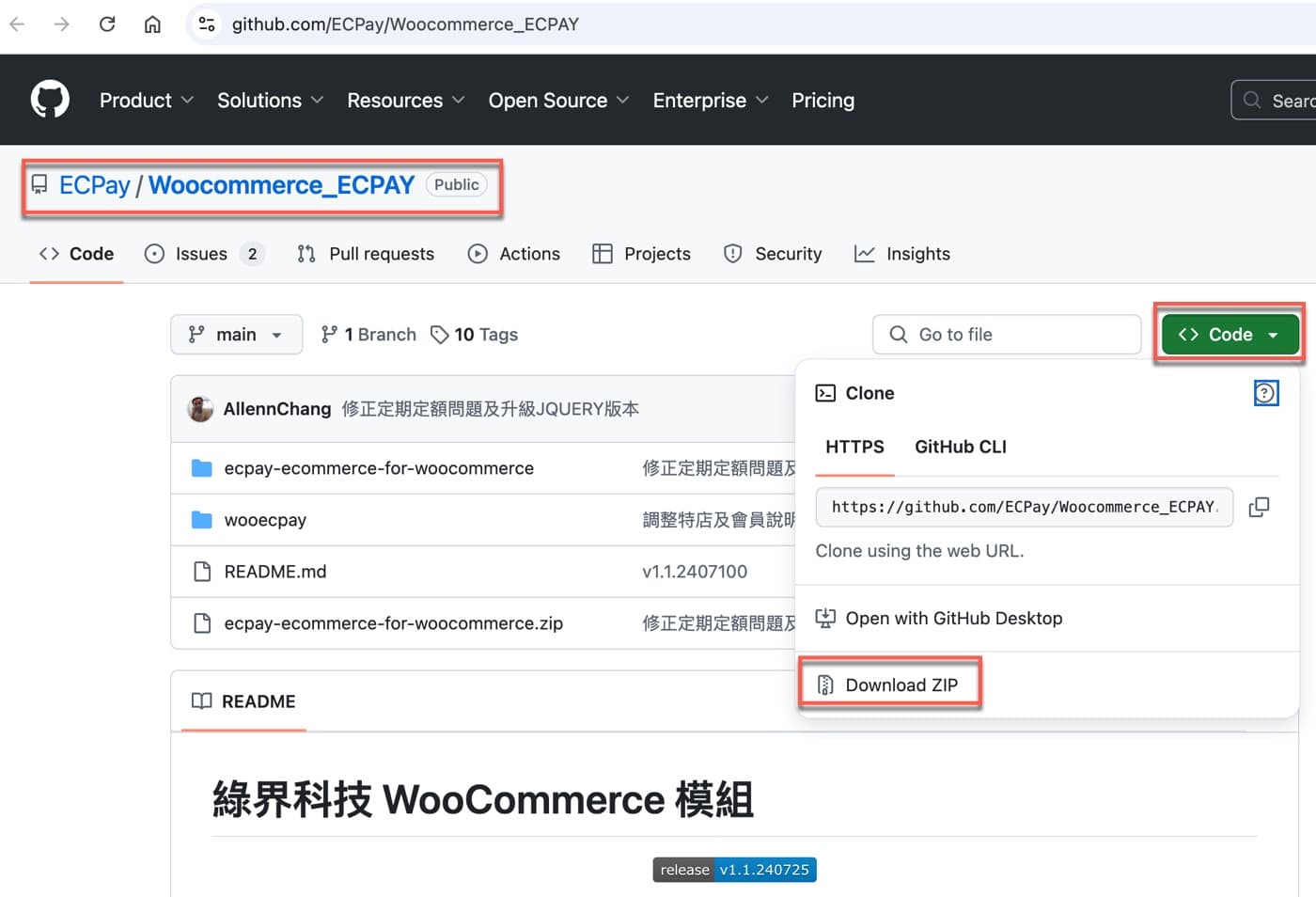The image size is (1316, 897).
Task: Click the v1.1.2407100 commit message
Action: point(695,571)
